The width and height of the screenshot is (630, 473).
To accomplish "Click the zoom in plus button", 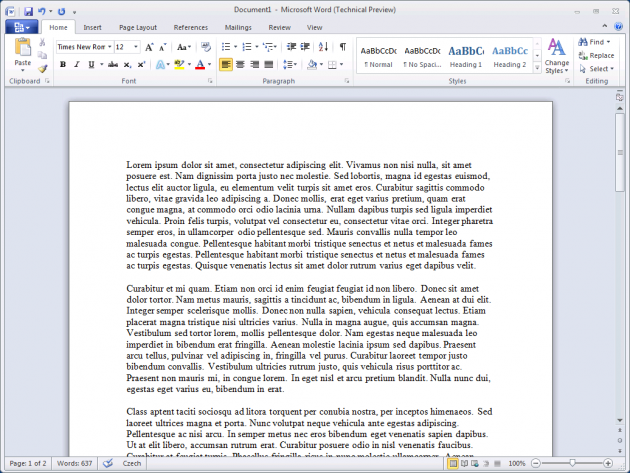I will point(608,463).
